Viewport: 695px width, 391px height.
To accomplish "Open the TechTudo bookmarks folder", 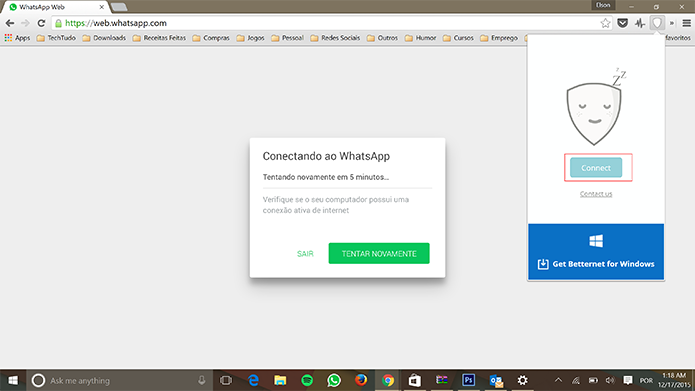I will (56, 38).
